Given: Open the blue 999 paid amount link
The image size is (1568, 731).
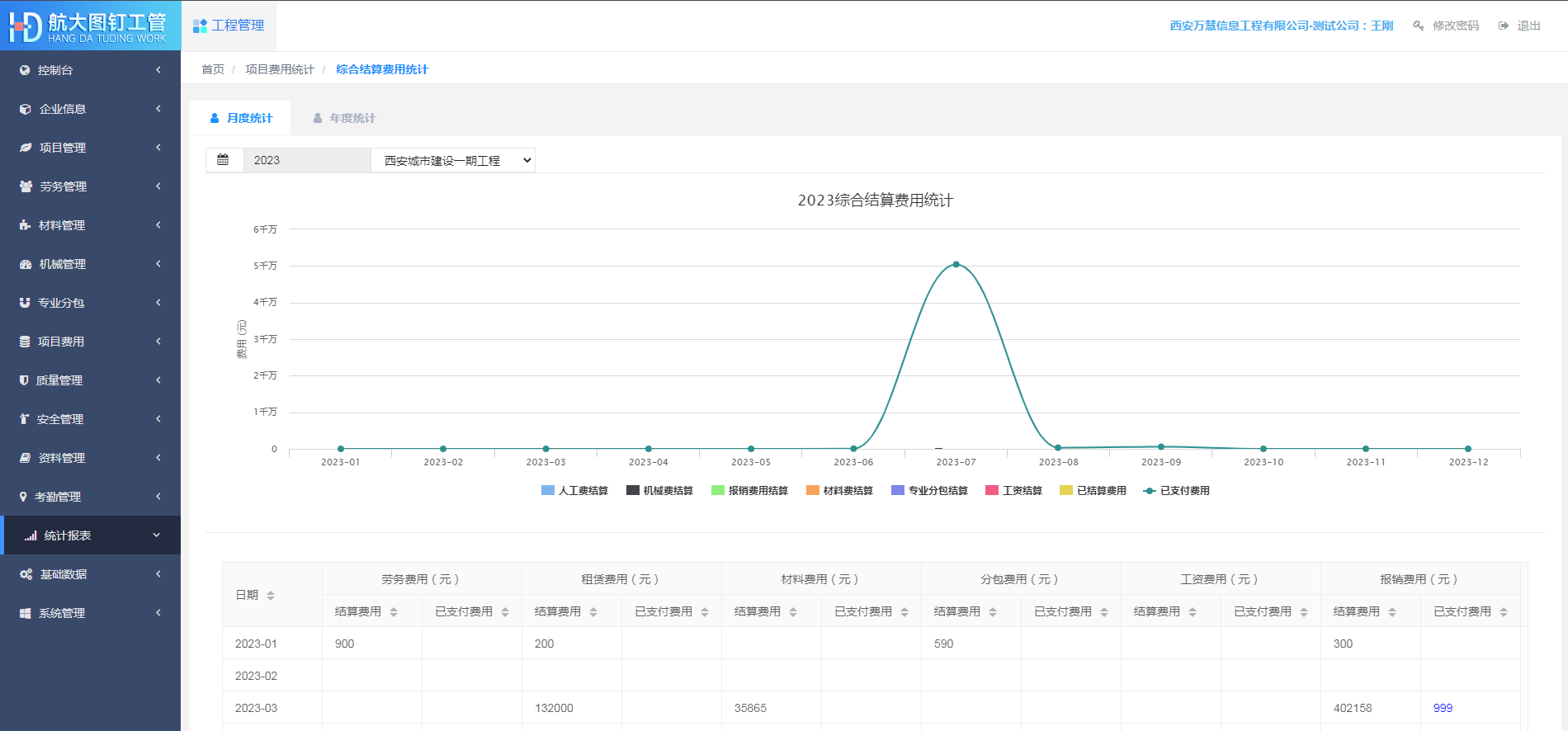Looking at the screenshot, I should point(1443,708).
